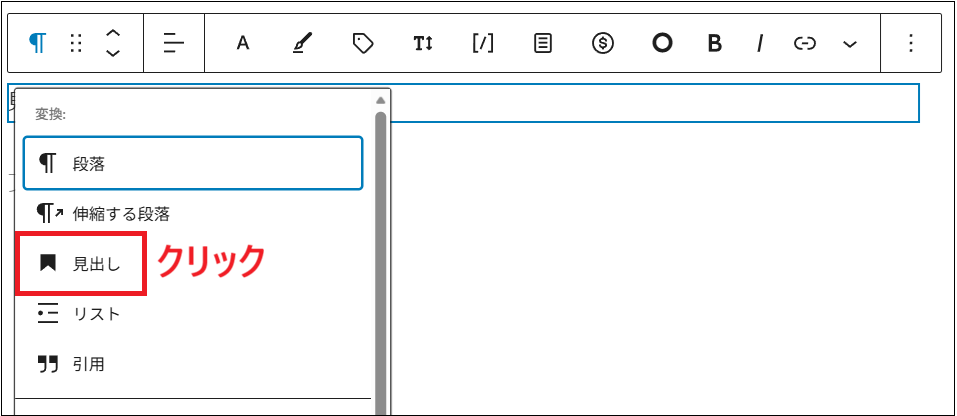This screenshot has width=957, height=416.
Task: Choose リスト in the transform menu
Action: click(x=82, y=314)
